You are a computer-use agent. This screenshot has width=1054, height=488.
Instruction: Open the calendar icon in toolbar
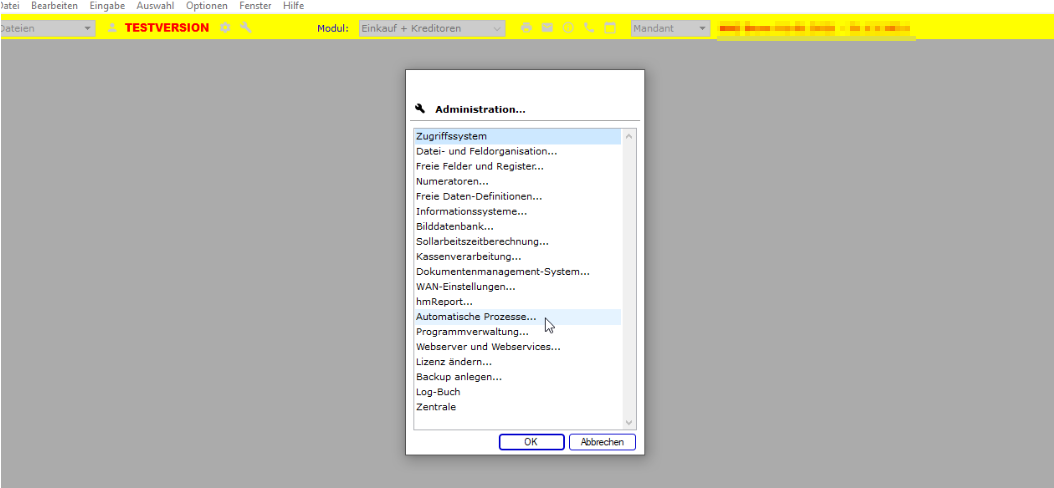coord(609,28)
